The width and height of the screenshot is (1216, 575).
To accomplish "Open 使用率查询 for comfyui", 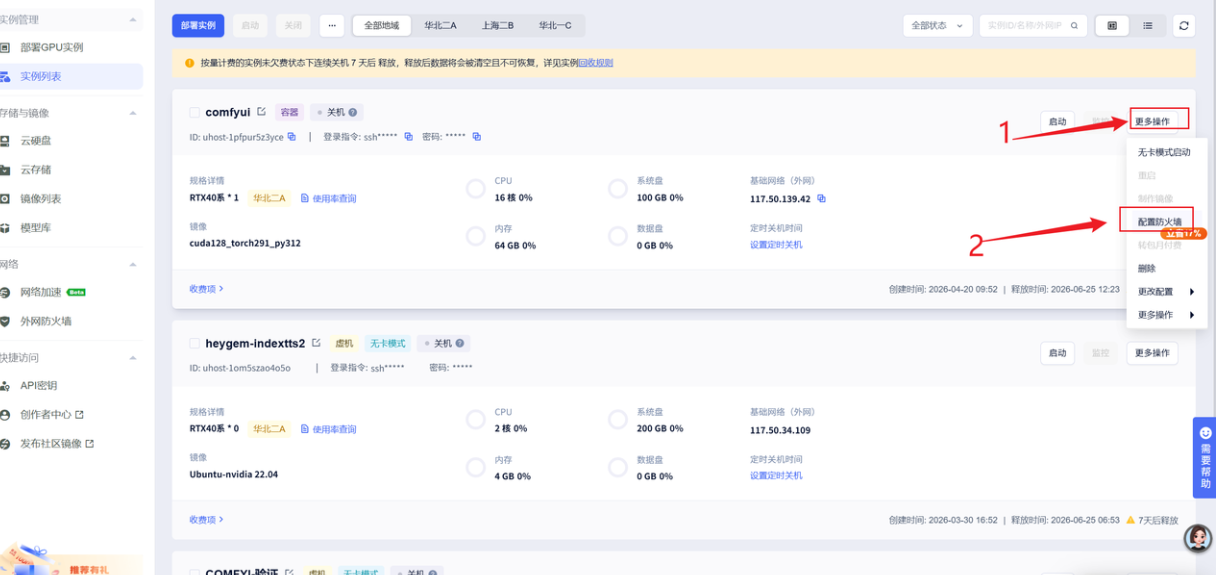I will point(328,199).
